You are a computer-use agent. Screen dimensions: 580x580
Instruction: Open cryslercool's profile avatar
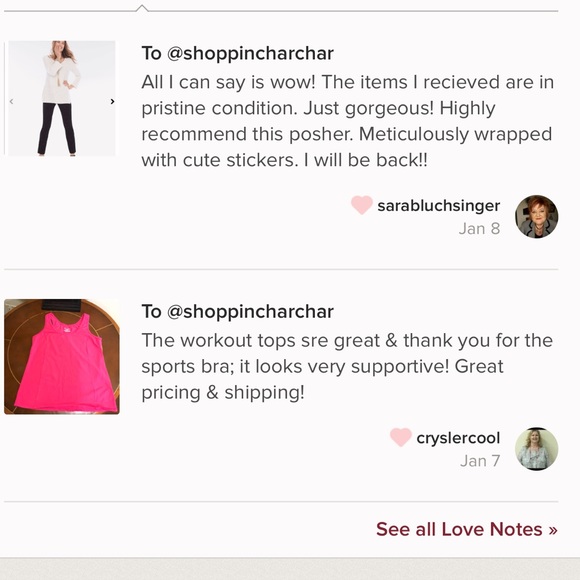click(x=536, y=449)
